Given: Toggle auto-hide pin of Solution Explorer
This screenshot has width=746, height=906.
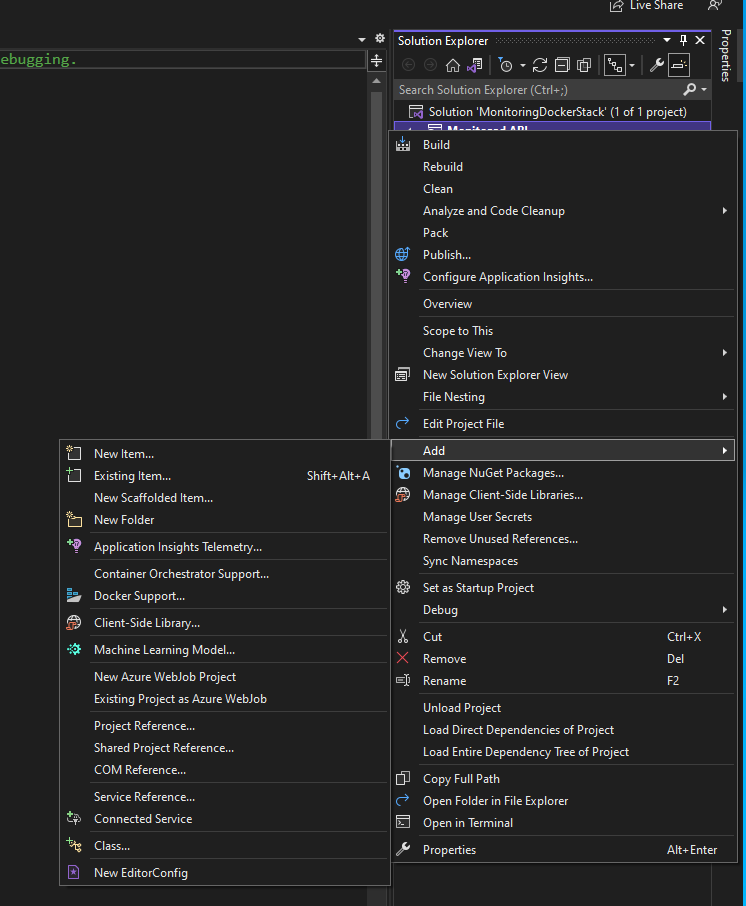Looking at the screenshot, I should (684, 40).
